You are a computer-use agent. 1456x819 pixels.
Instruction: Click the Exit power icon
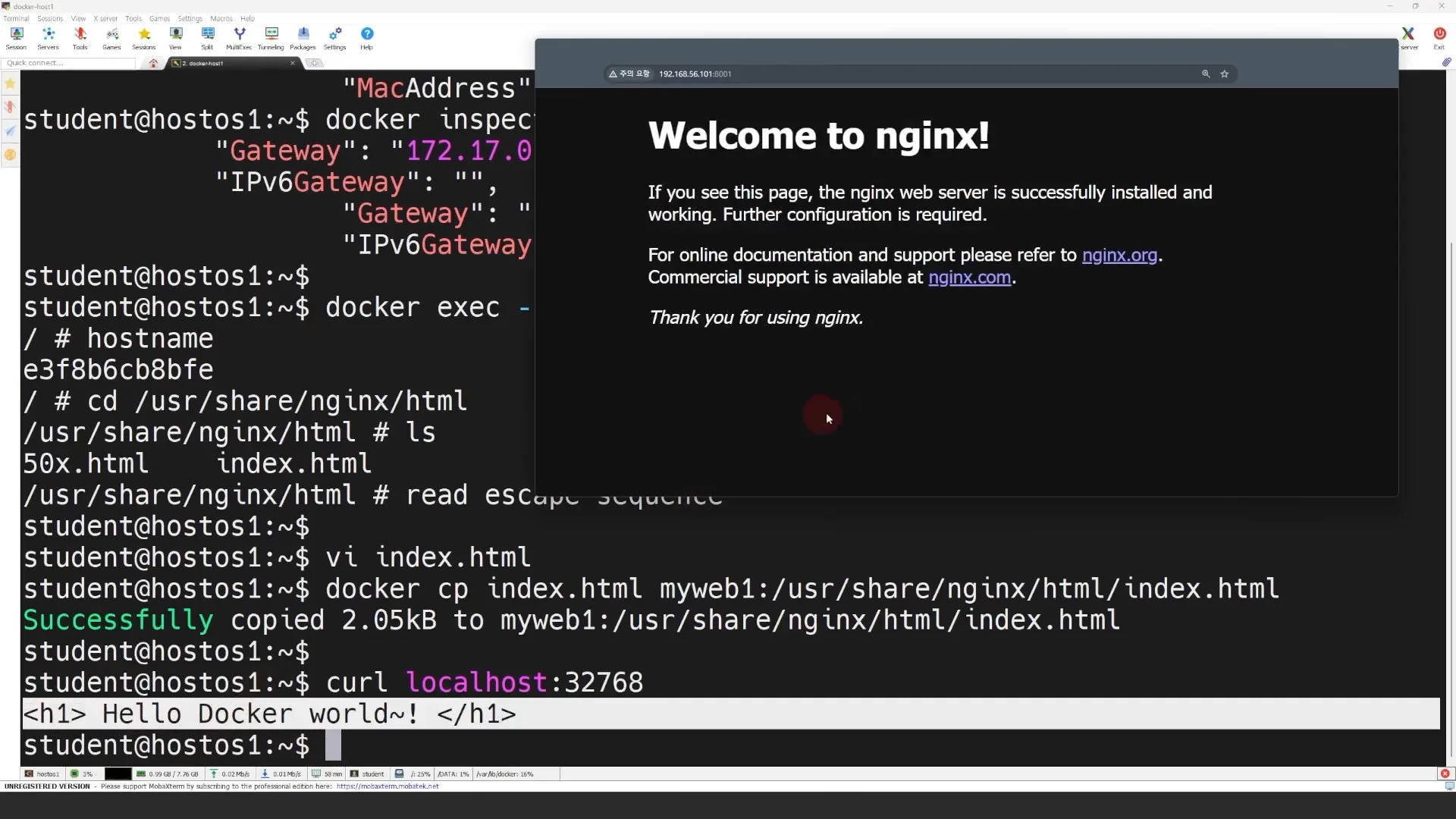pos(1439,38)
